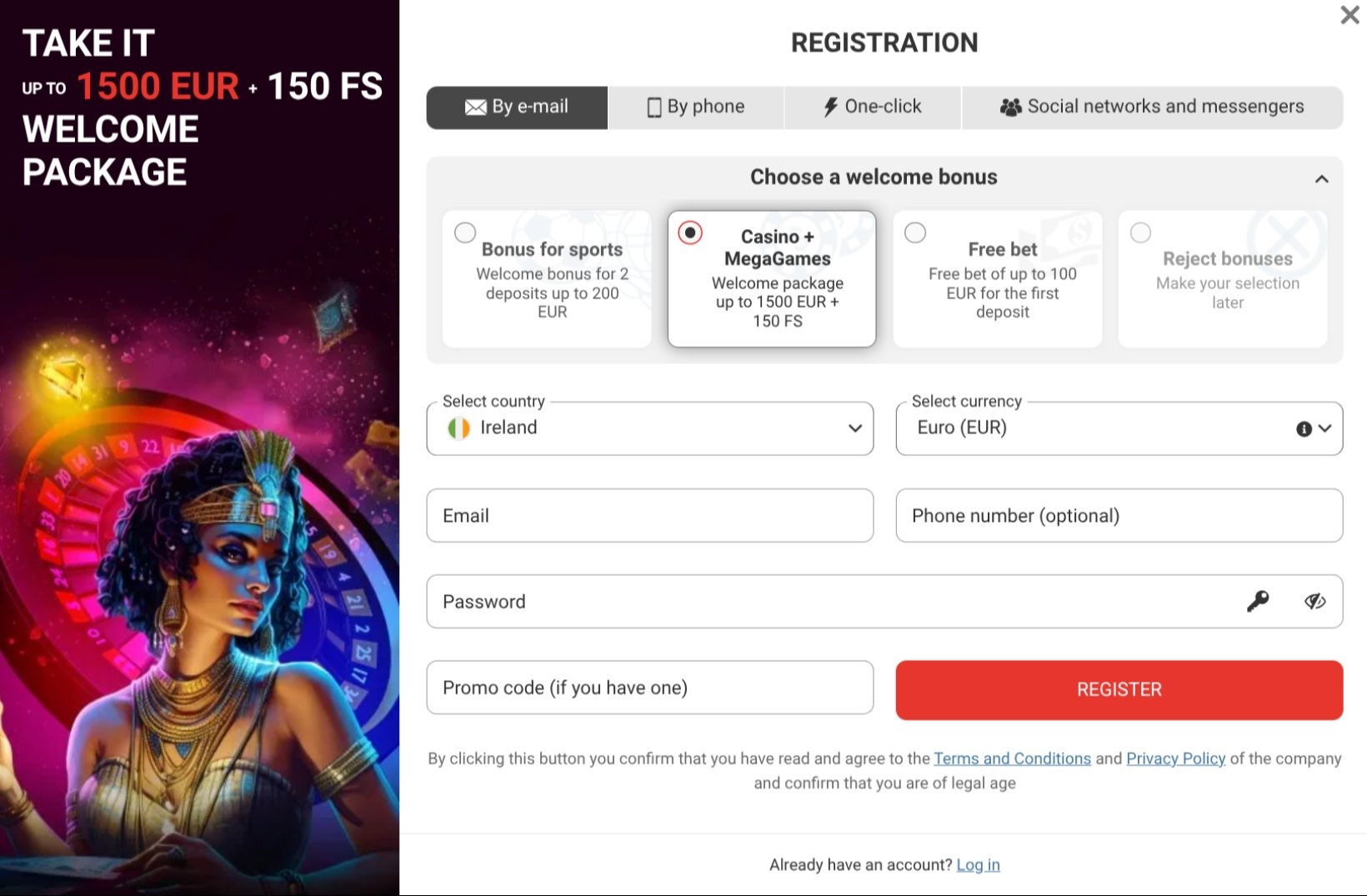The height and width of the screenshot is (896, 1367).
Task: Choose the Reject bonuses radio option
Action: coord(1140,233)
